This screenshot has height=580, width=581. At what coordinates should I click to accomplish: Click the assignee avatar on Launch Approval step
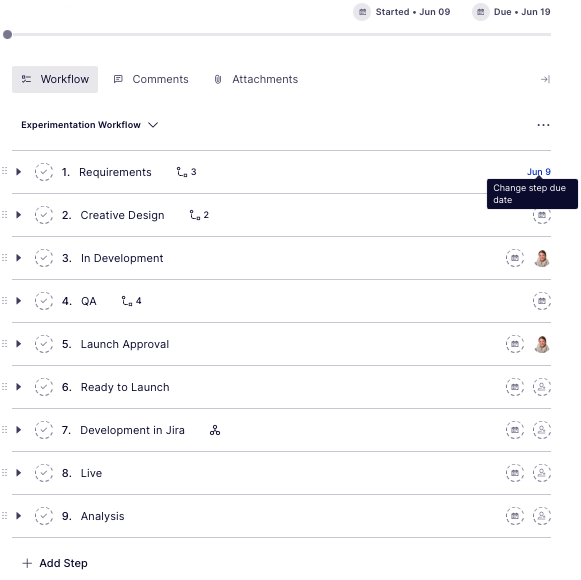pyautogui.click(x=542, y=344)
